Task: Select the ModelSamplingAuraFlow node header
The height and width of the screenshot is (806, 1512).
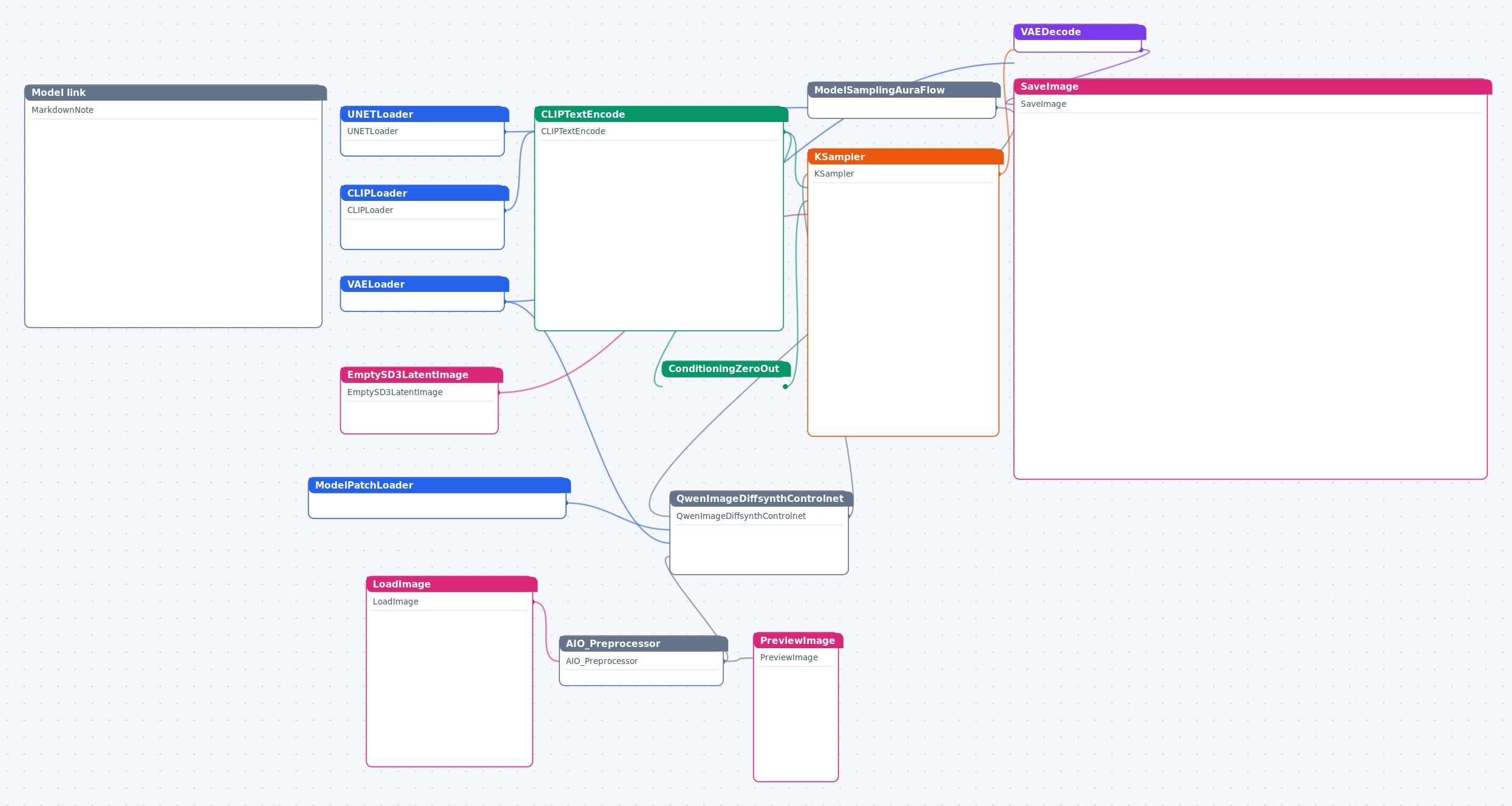Action: click(x=904, y=90)
